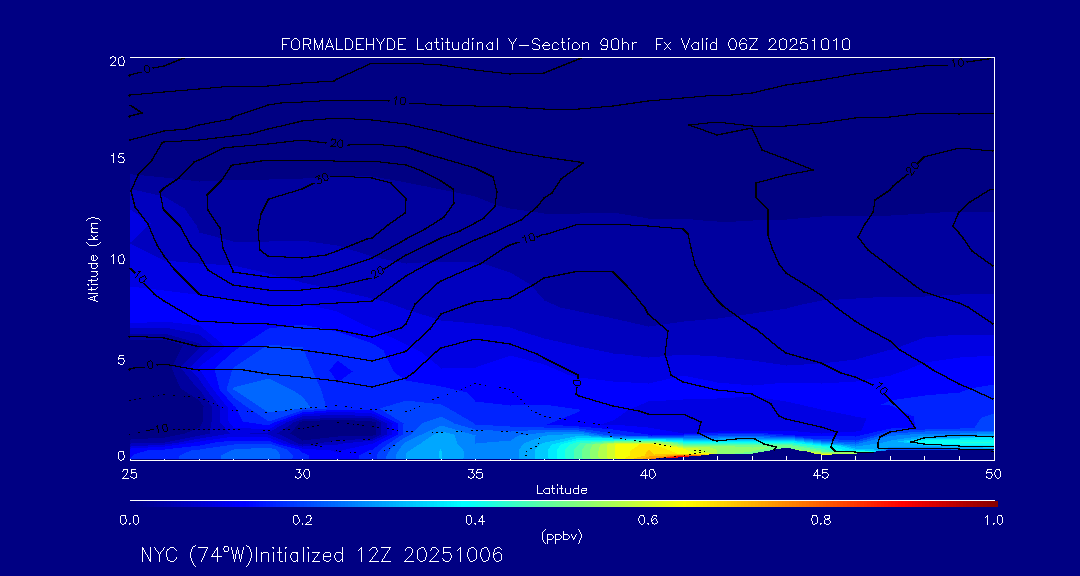This screenshot has height=576, width=1080.
Task: Click the colorbar value 0.4
Action: [475, 520]
